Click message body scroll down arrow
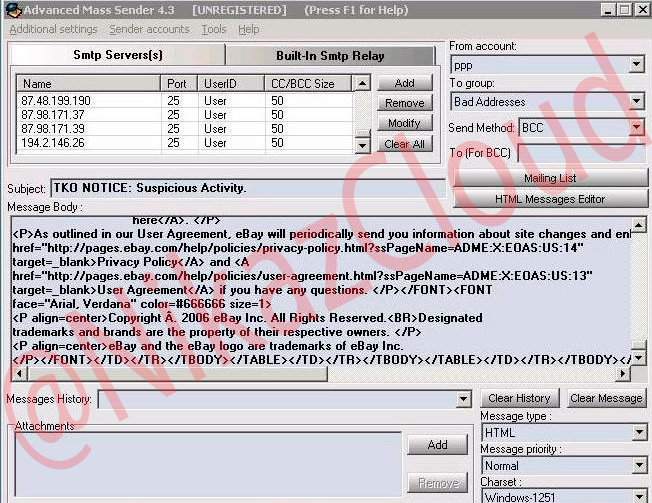The height and width of the screenshot is (503, 652). pos(638,358)
